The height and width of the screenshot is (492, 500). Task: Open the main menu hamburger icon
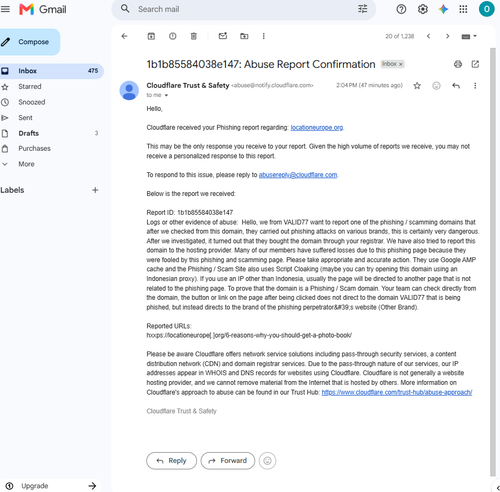(5, 9)
